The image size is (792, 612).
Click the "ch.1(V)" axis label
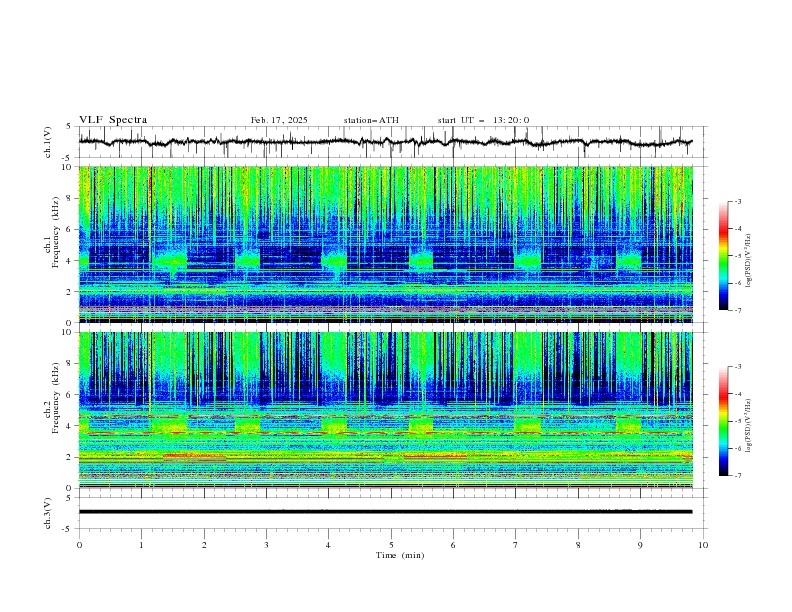[48, 142]
